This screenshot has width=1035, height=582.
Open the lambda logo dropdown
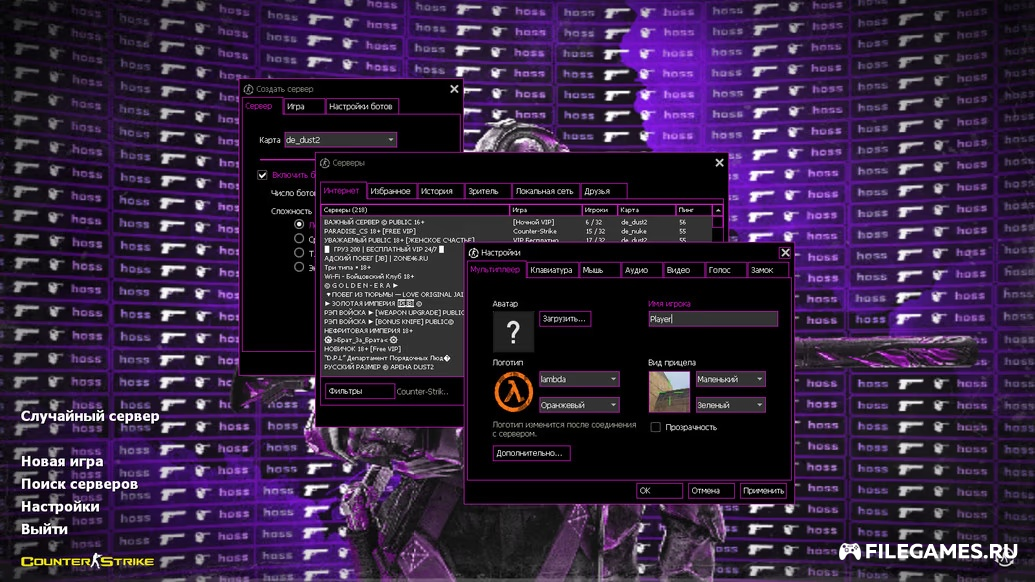(x=578, y=379)
